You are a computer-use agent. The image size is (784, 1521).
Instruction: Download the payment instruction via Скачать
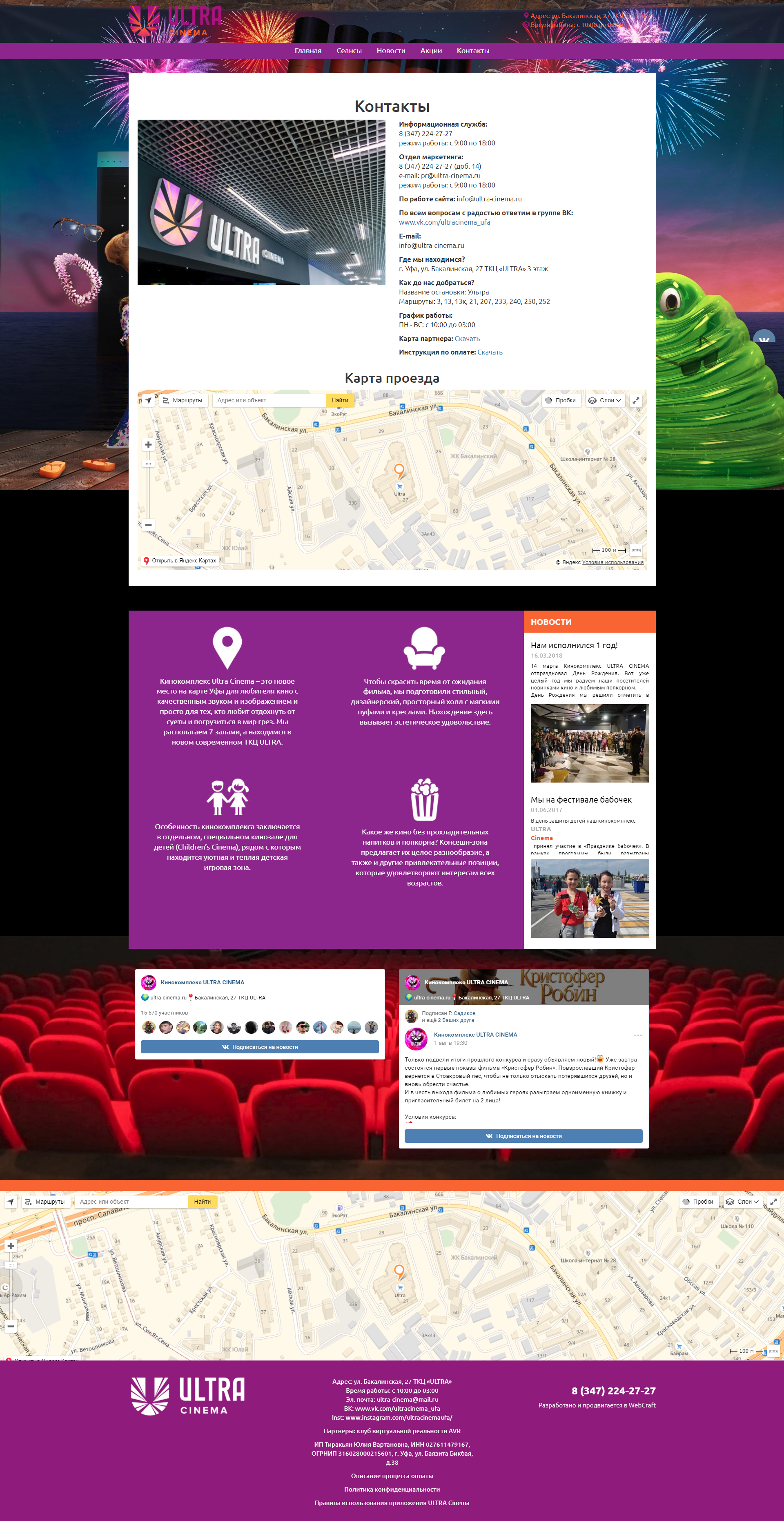pos(490,352)
